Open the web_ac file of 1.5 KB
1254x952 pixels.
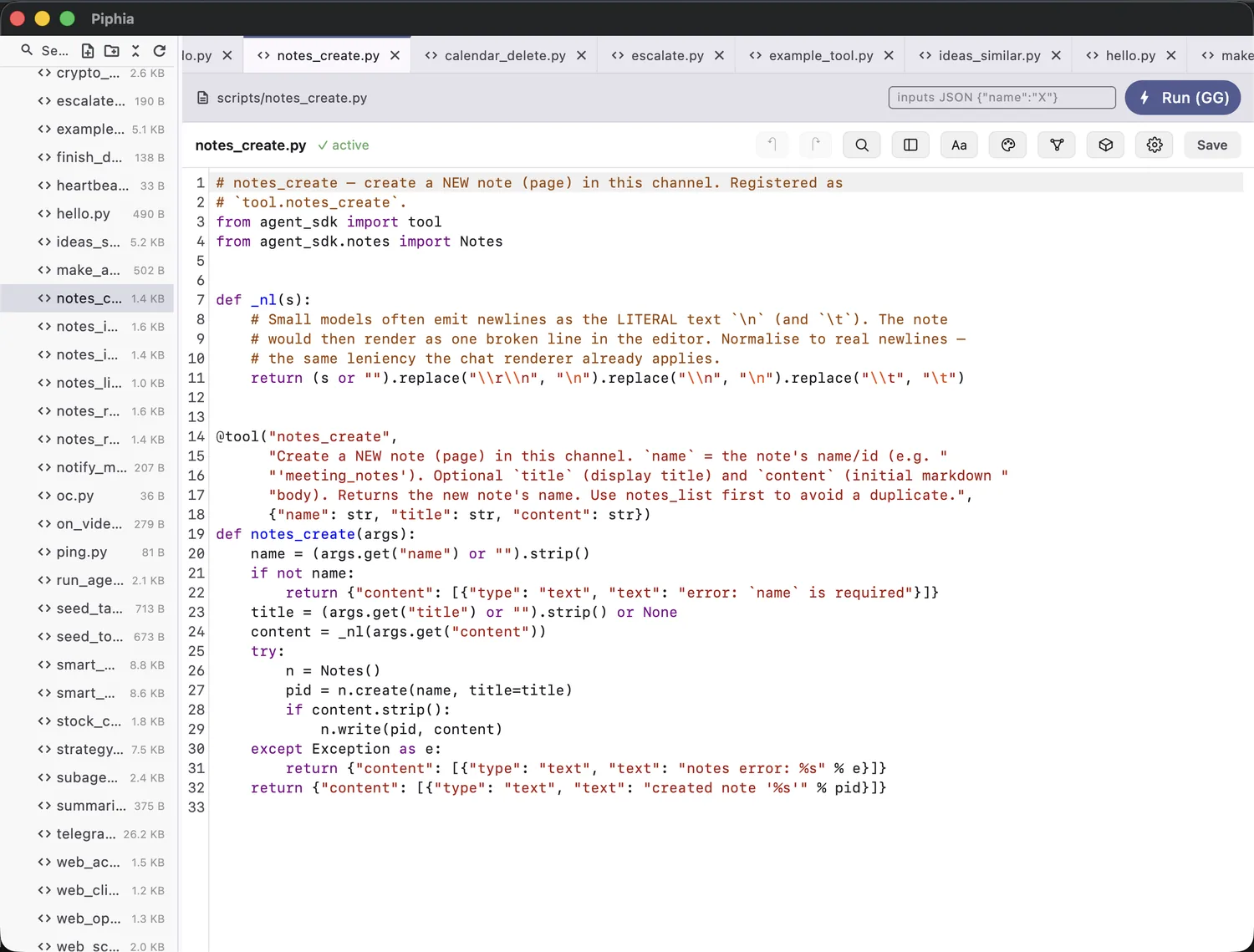click(x=88, y=863)
